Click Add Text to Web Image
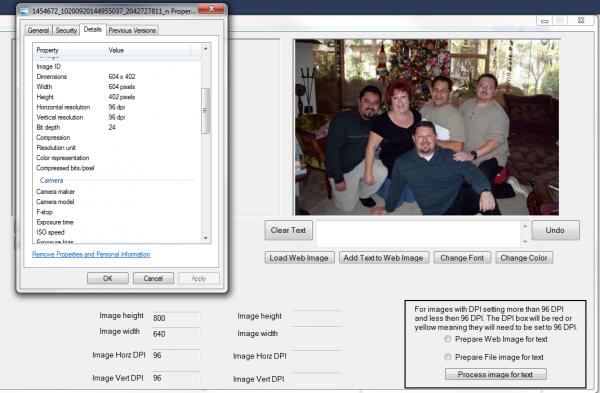The width and height of the screenshot is (600, 393). 383,258
